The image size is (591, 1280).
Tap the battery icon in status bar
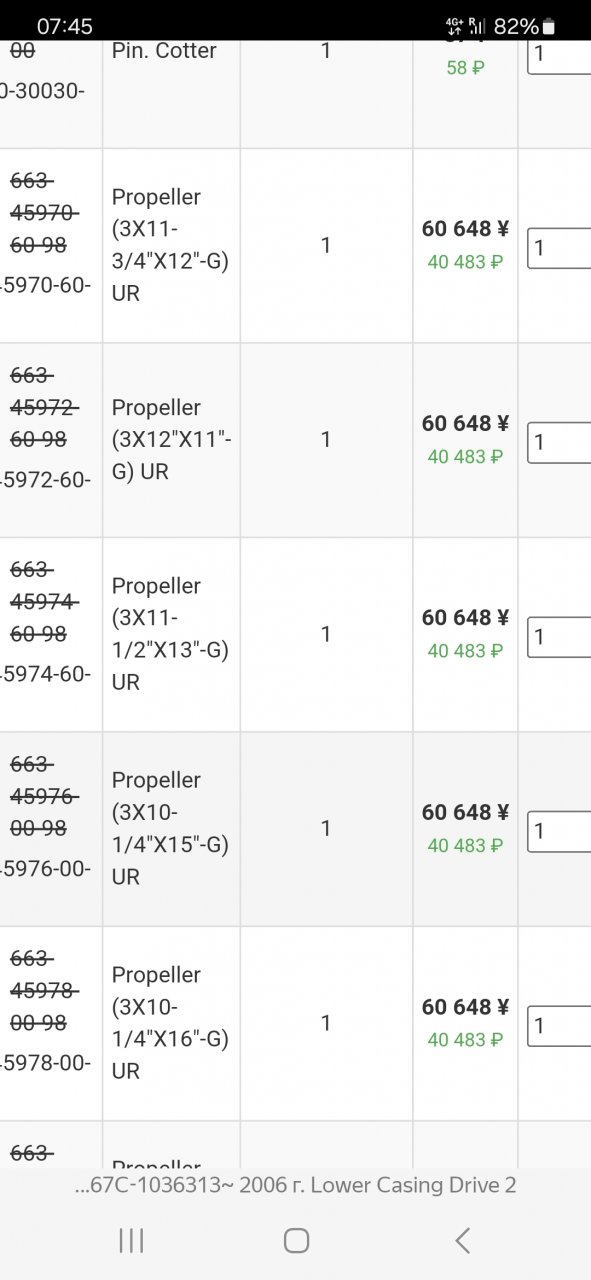548,27
